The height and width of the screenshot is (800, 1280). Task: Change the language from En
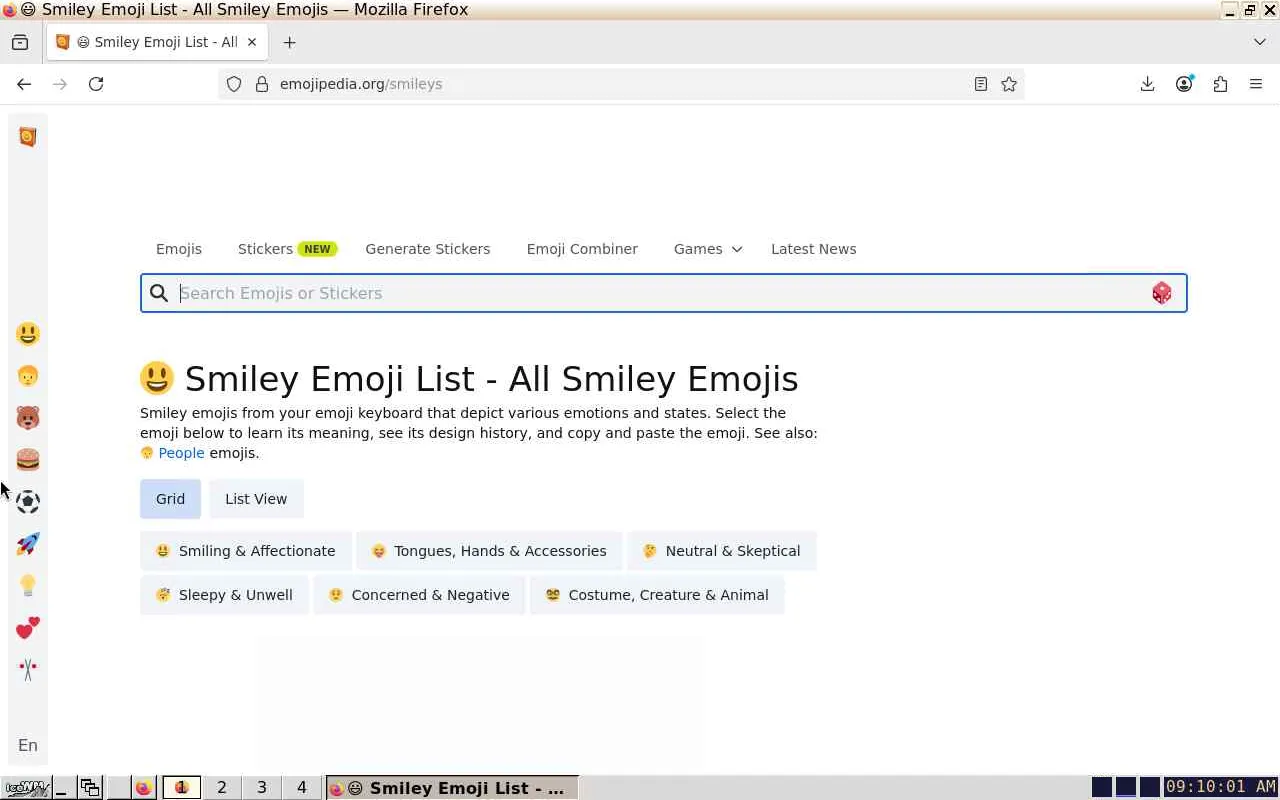click(28, 745)
